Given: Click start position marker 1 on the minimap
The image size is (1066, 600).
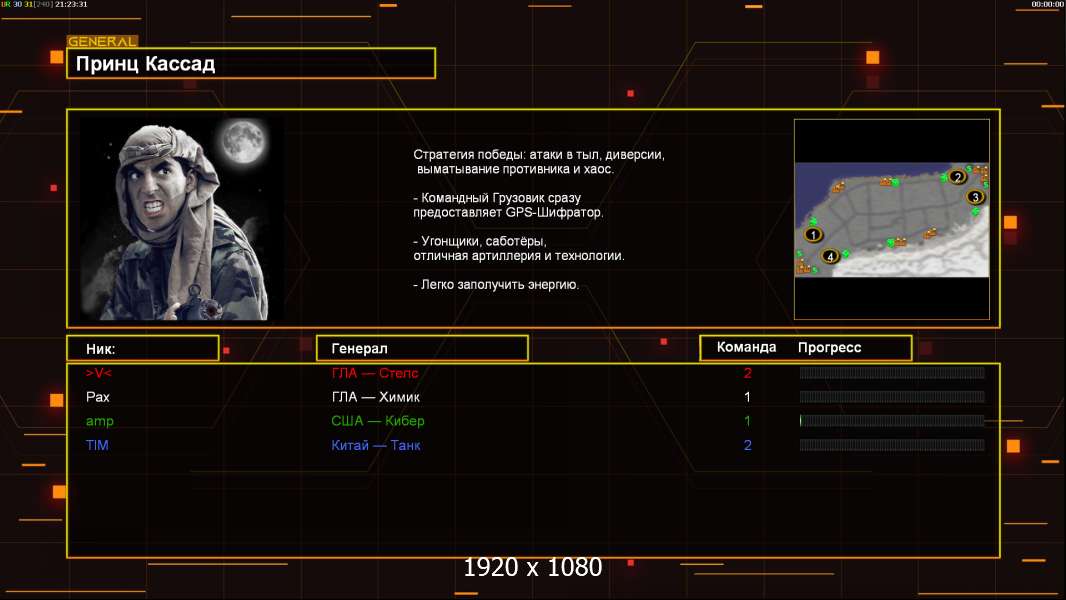Looking at the screenshot, I should click(x=813, y=235).
